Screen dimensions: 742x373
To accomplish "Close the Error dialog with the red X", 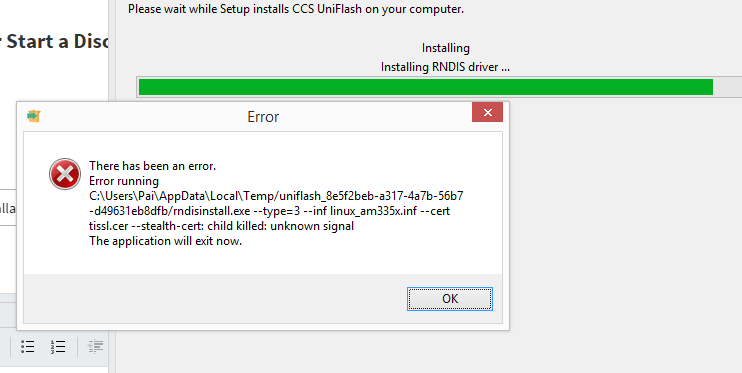I will point(487,113).
